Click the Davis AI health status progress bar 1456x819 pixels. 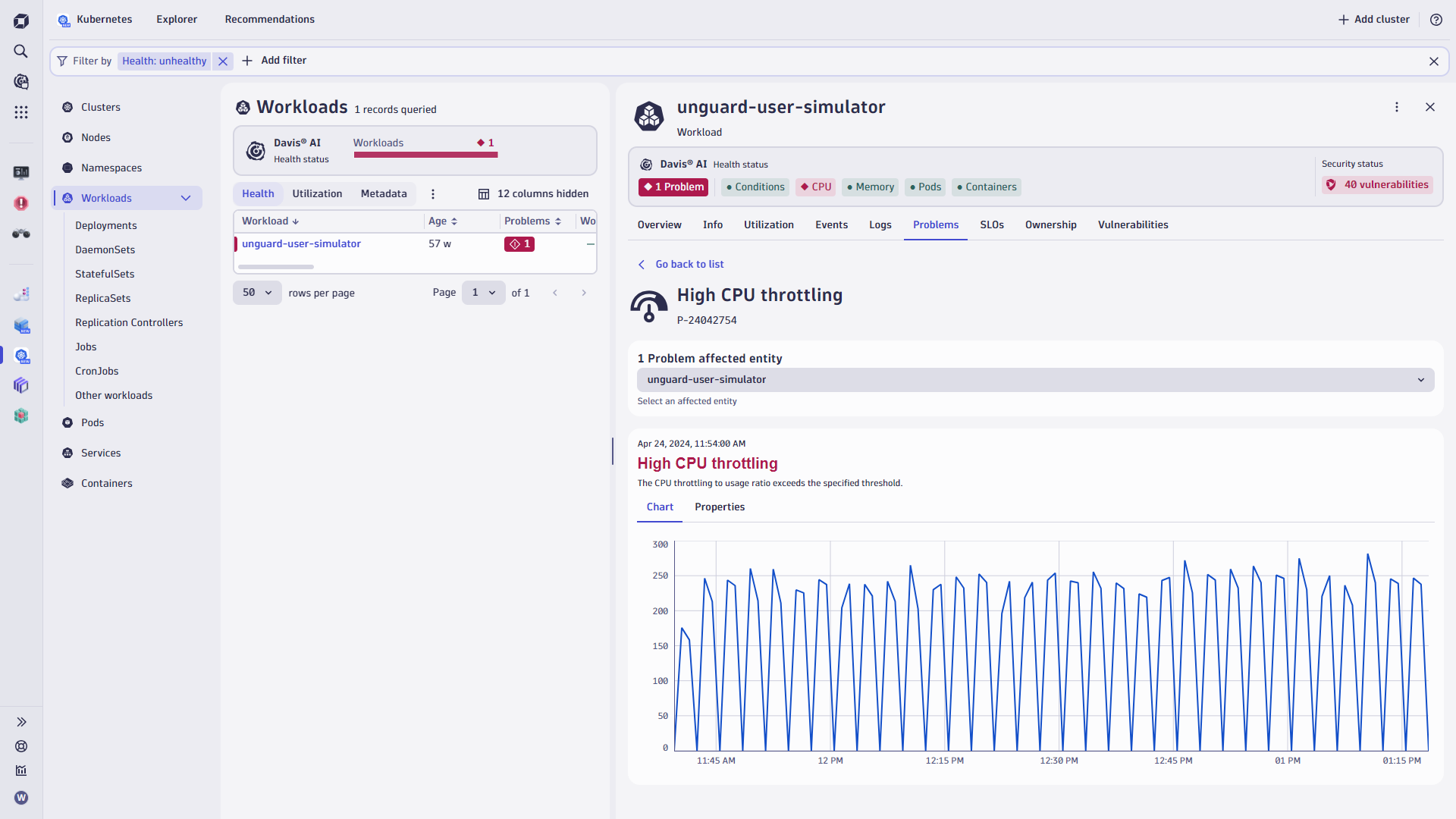(425, 155)
